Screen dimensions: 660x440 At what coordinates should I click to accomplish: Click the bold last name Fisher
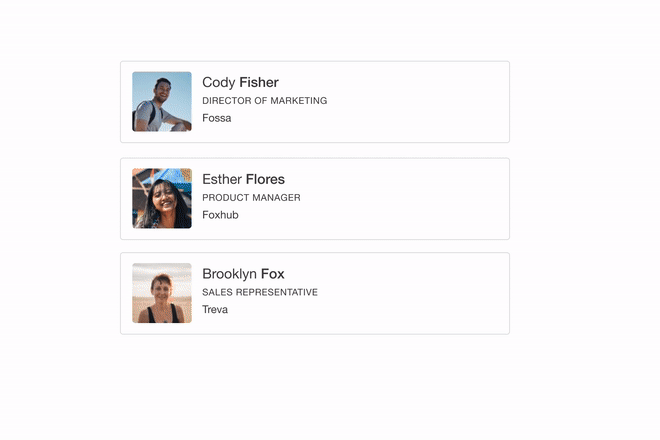(x=259, y=82)
